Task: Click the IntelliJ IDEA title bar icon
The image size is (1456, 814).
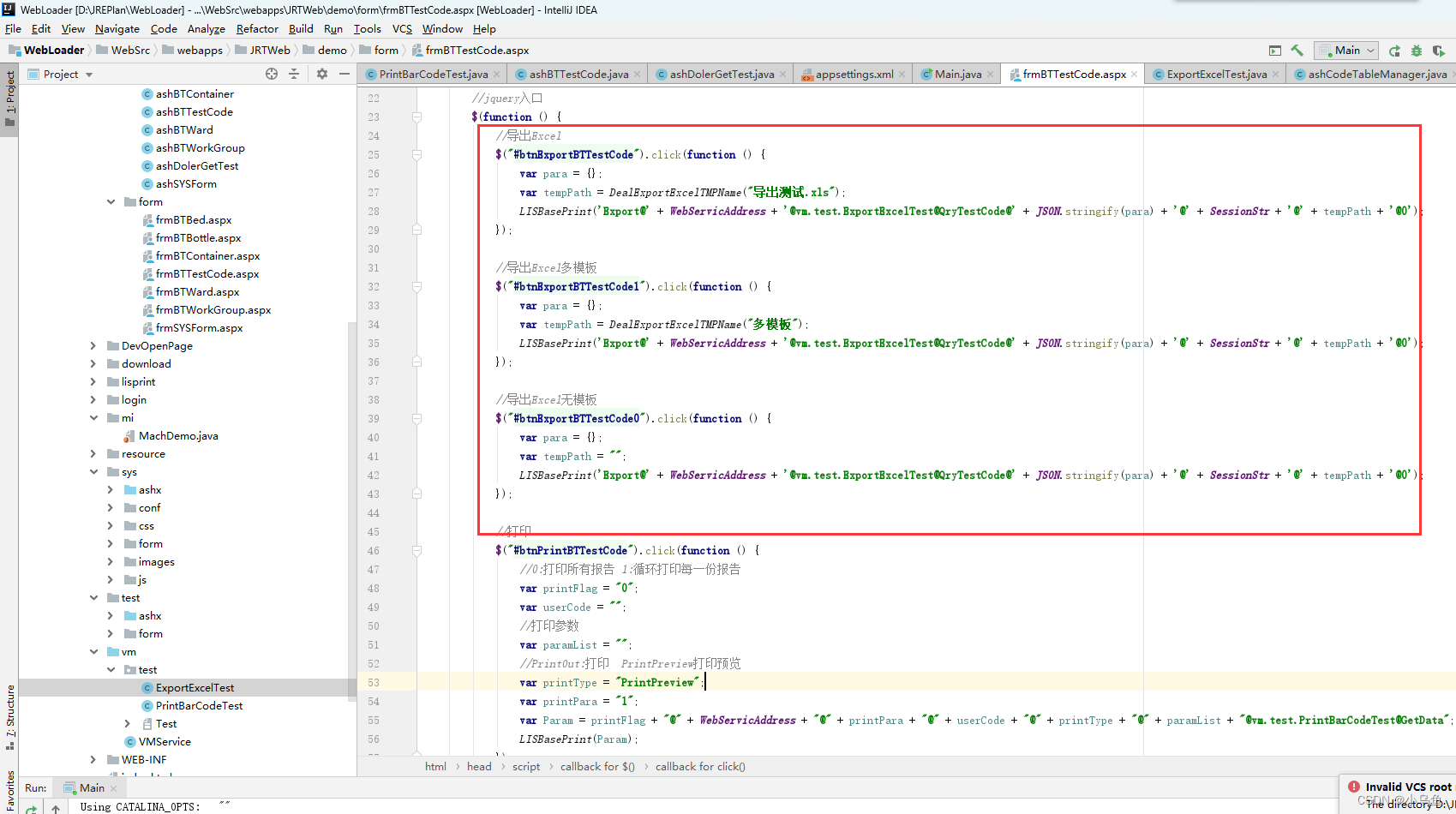Action: point(9,9)
